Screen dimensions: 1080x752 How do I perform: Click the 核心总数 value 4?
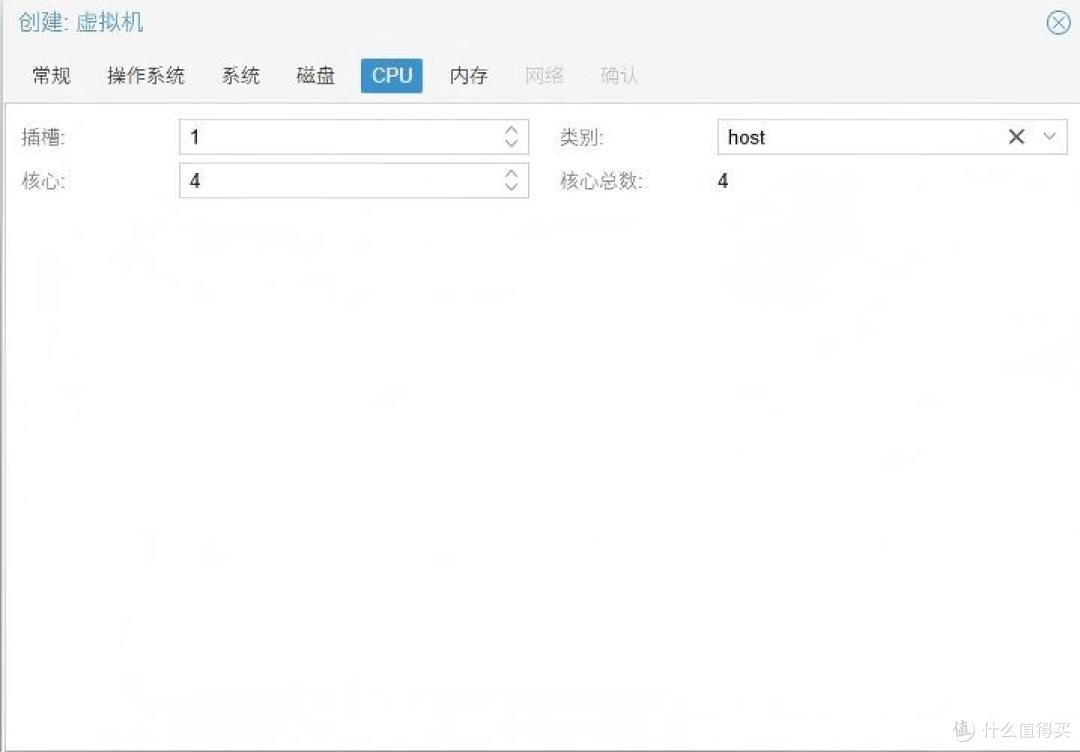pos(723,180)
